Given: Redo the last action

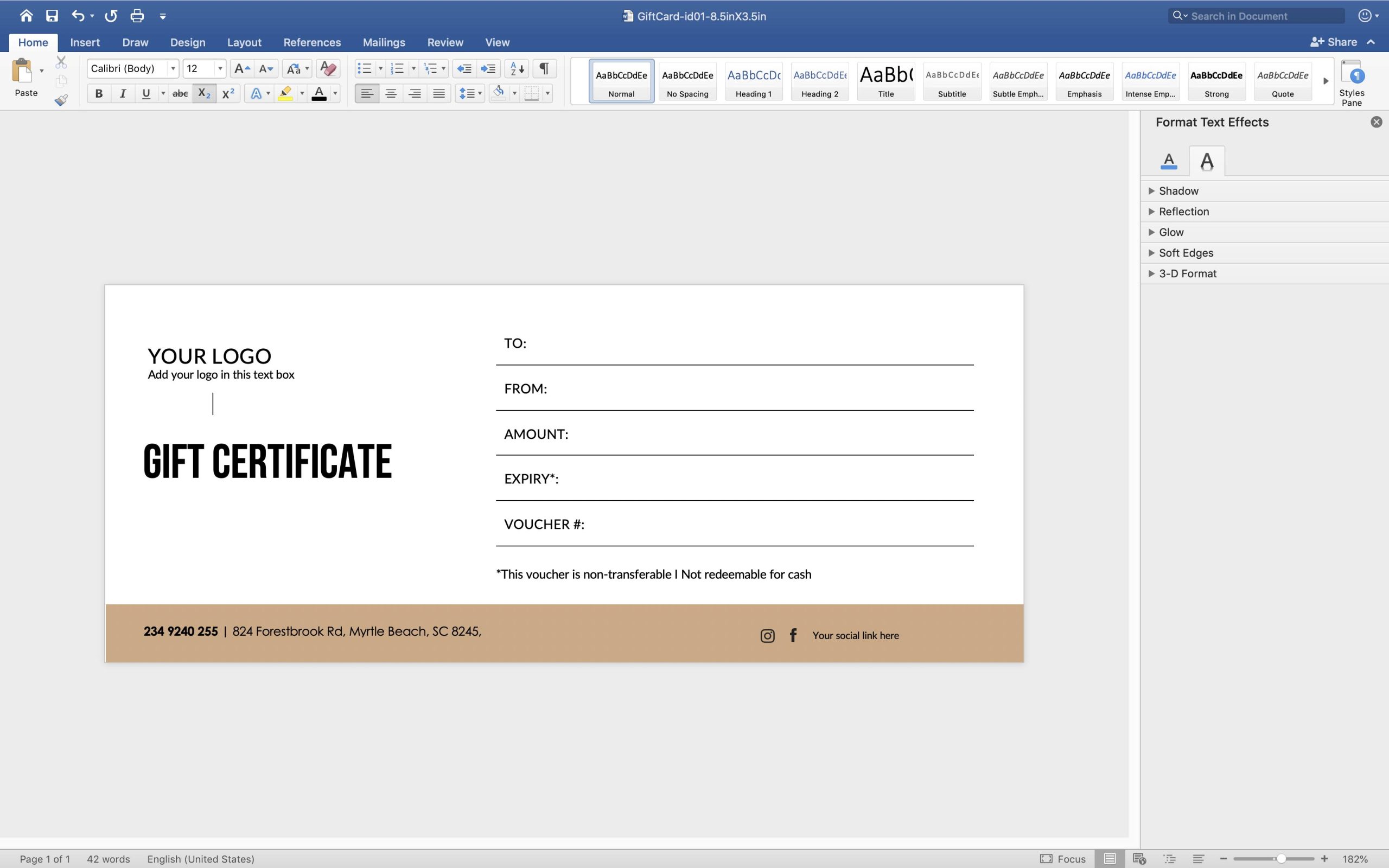Looking at the screenshot, I should point(111,16).
